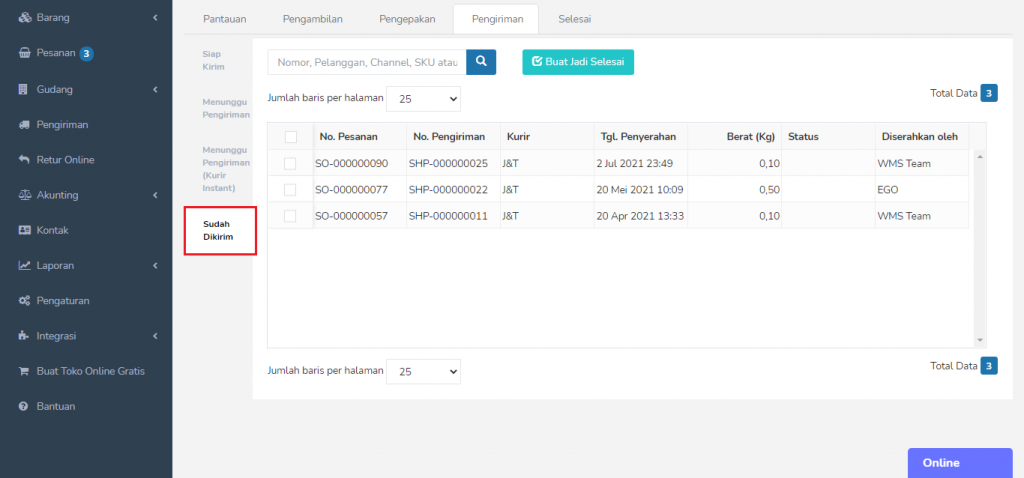
Task: Open Buat Toko Online Gratis link
Action: pyautogui.click(x=91, y=371)
